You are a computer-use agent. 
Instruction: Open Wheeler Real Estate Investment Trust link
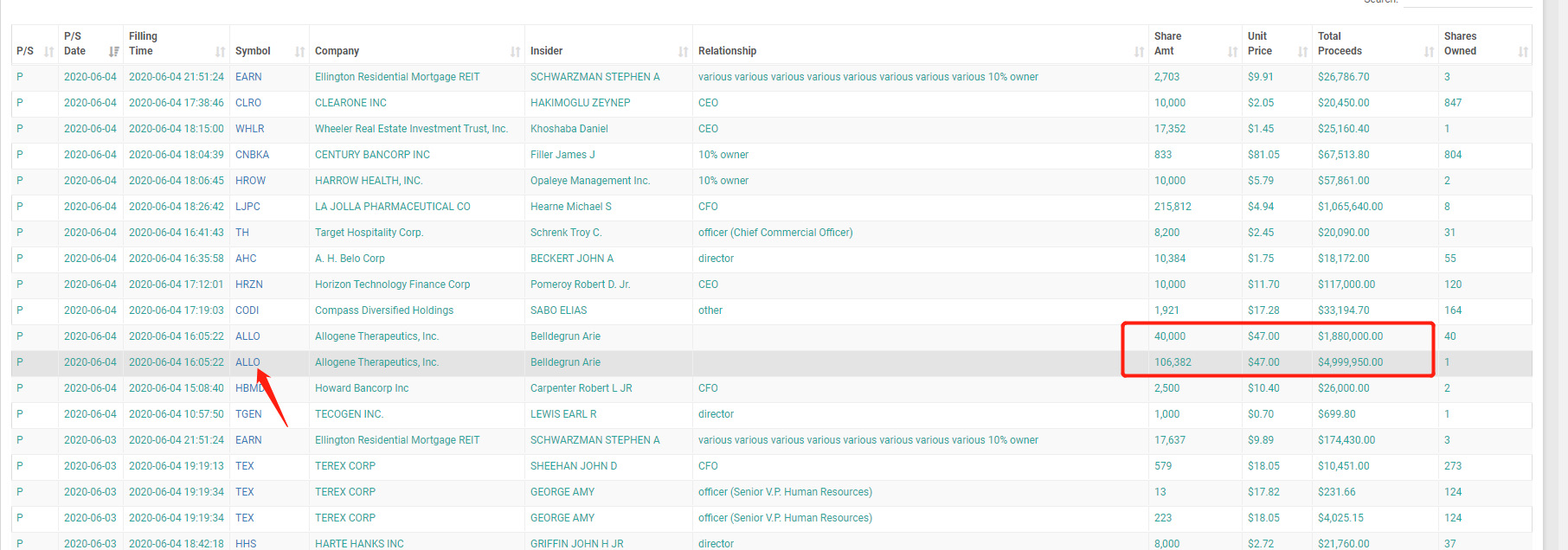[411, 129]
